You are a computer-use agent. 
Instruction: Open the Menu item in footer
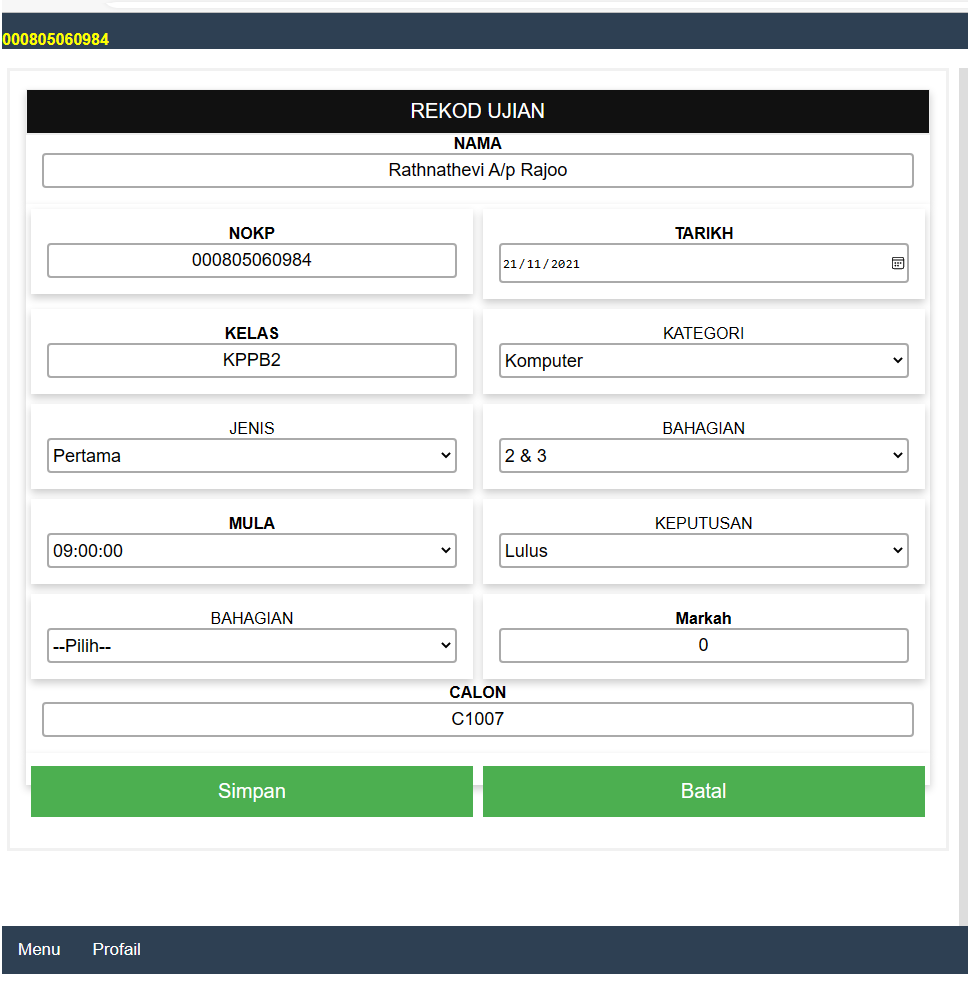39,949
